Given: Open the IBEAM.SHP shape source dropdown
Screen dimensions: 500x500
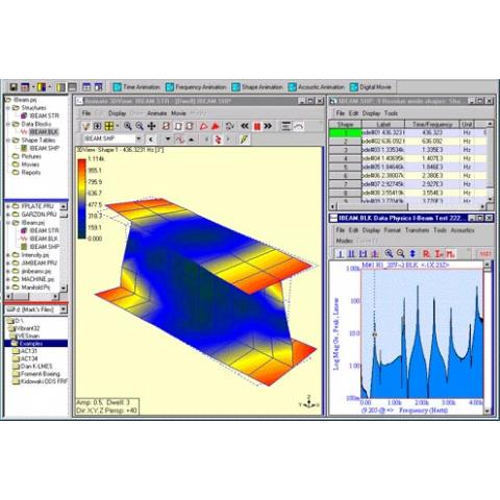Looking at the screenshot, I should pyautogui.click(x=139, y=139).
